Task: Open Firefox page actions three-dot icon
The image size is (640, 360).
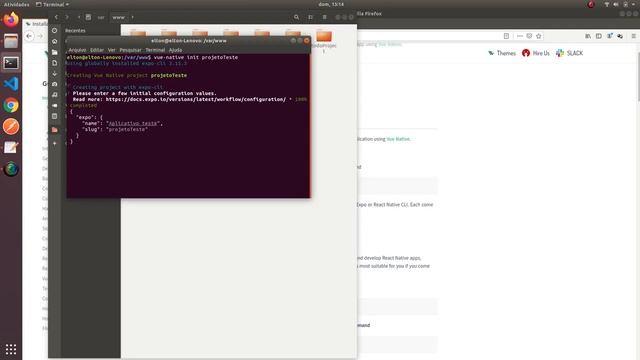Action: click(520, 36)
